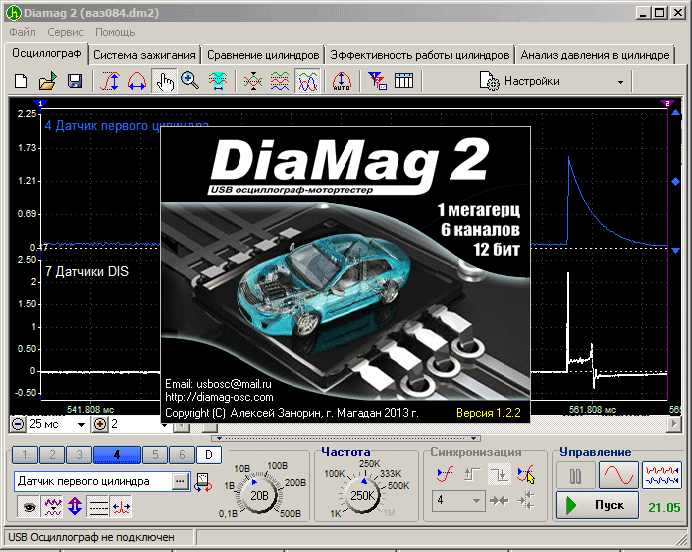Screen dimensions: 692x552
Task: Select the D digital channel button
Action: (209, 455)
